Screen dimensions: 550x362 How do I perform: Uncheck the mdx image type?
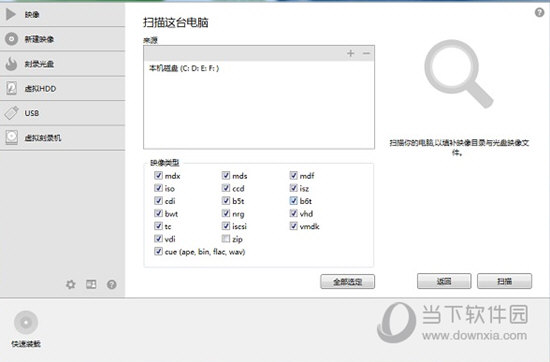tap(158, 175)
